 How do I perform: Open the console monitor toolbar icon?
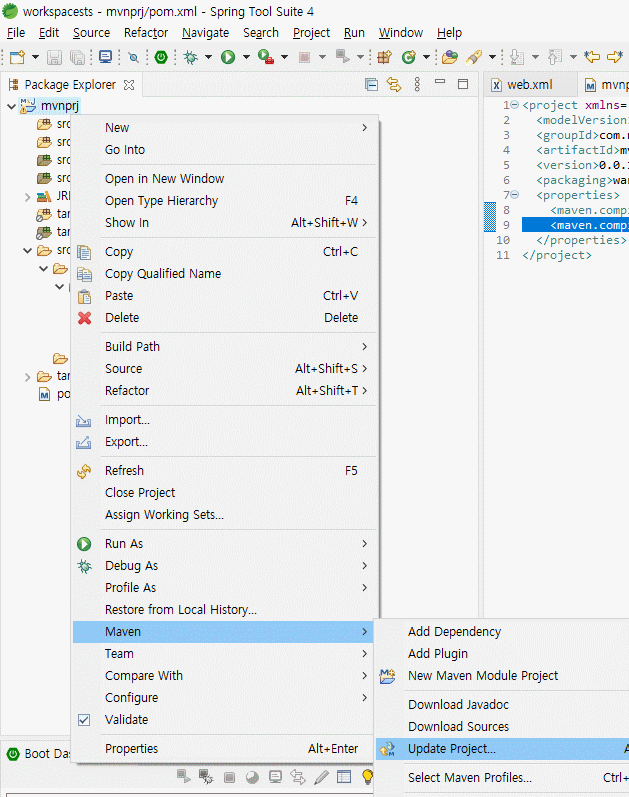(105, 57)
